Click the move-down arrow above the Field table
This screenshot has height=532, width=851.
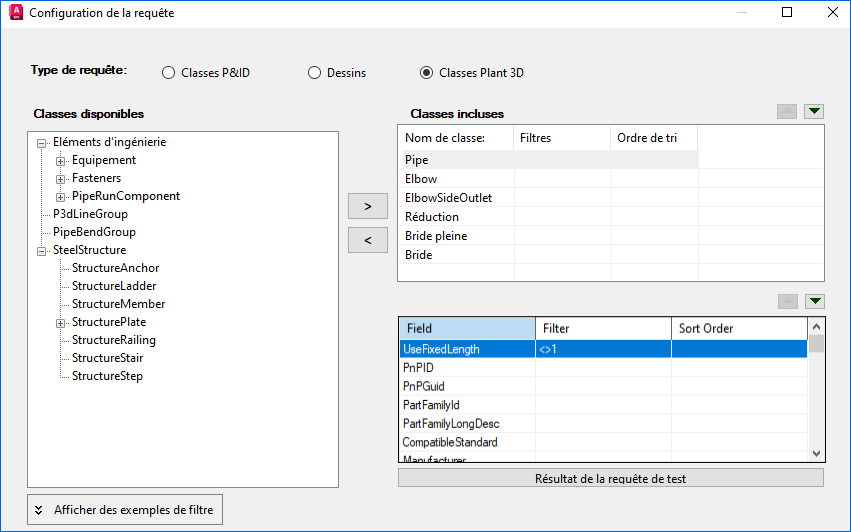coord(814,301)
